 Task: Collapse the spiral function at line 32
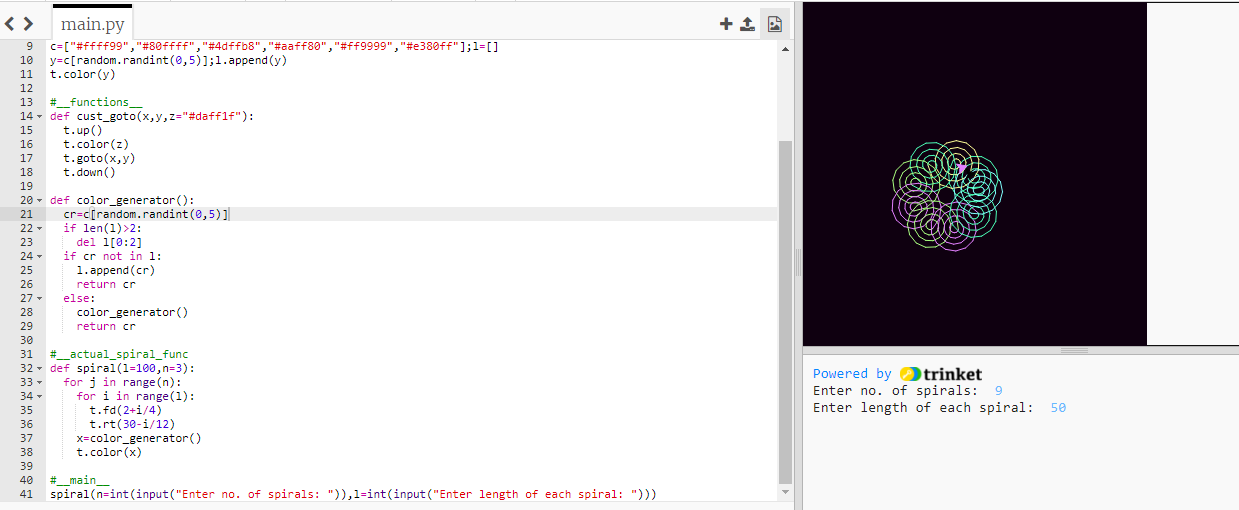[39, 368]
